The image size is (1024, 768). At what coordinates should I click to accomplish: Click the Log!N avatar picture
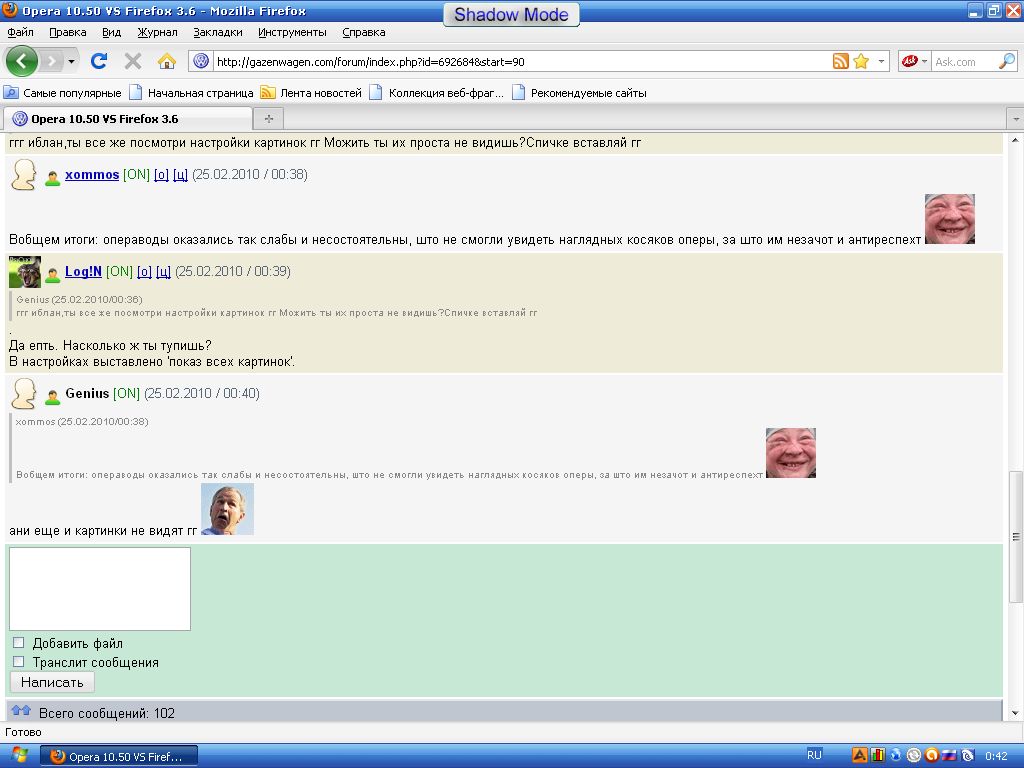[25, 272]
